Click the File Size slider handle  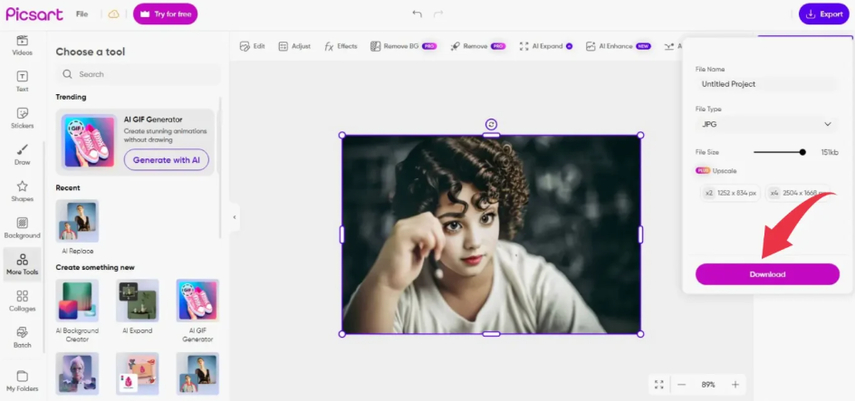pos(803,152)
